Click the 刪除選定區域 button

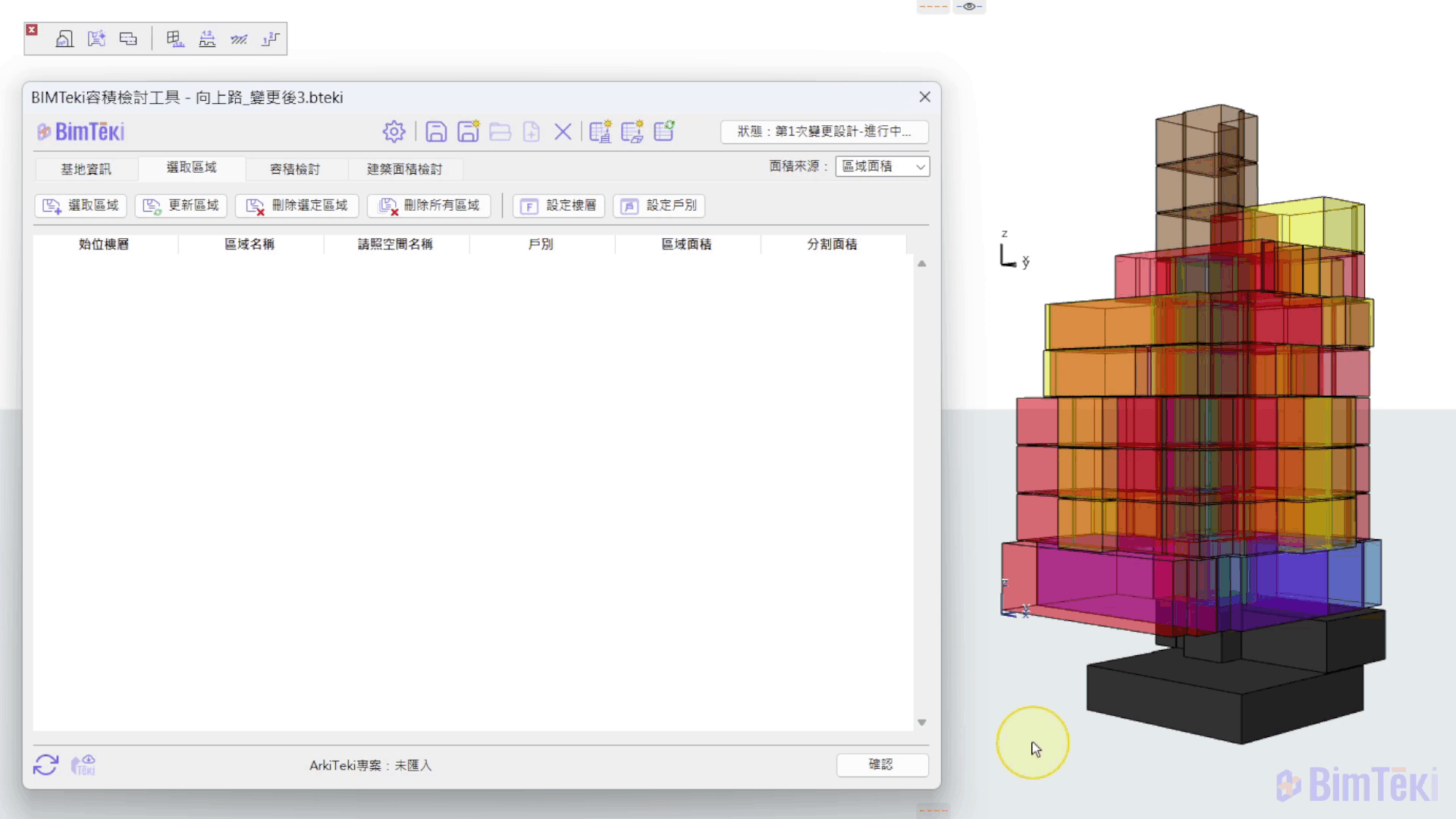tap(297, 206)
